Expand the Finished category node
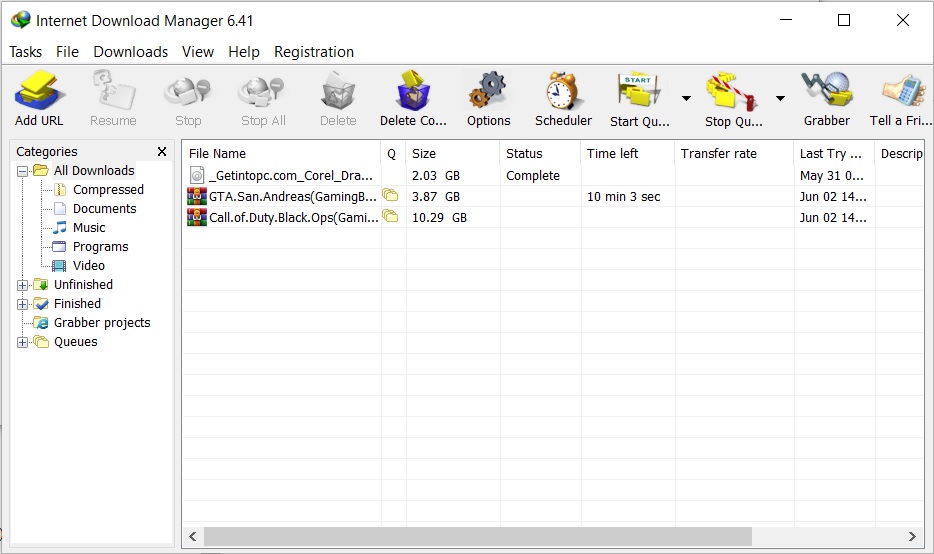 click(23, 304)
